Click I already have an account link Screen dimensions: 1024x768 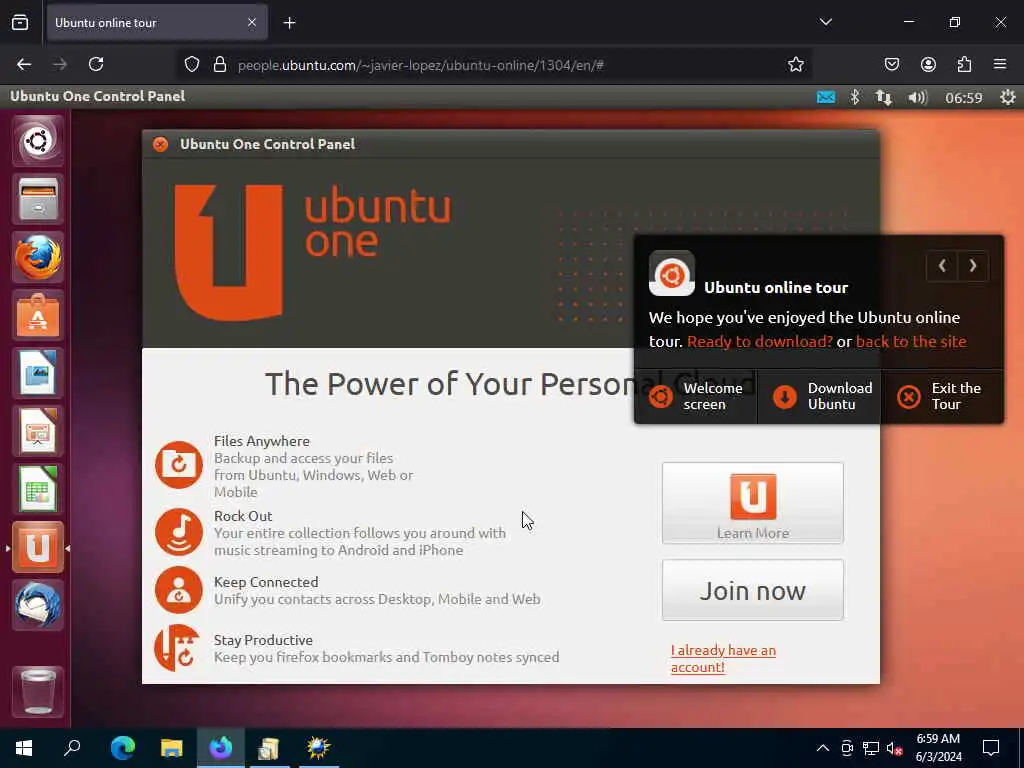pyautogui.click(x=723, y=658)
